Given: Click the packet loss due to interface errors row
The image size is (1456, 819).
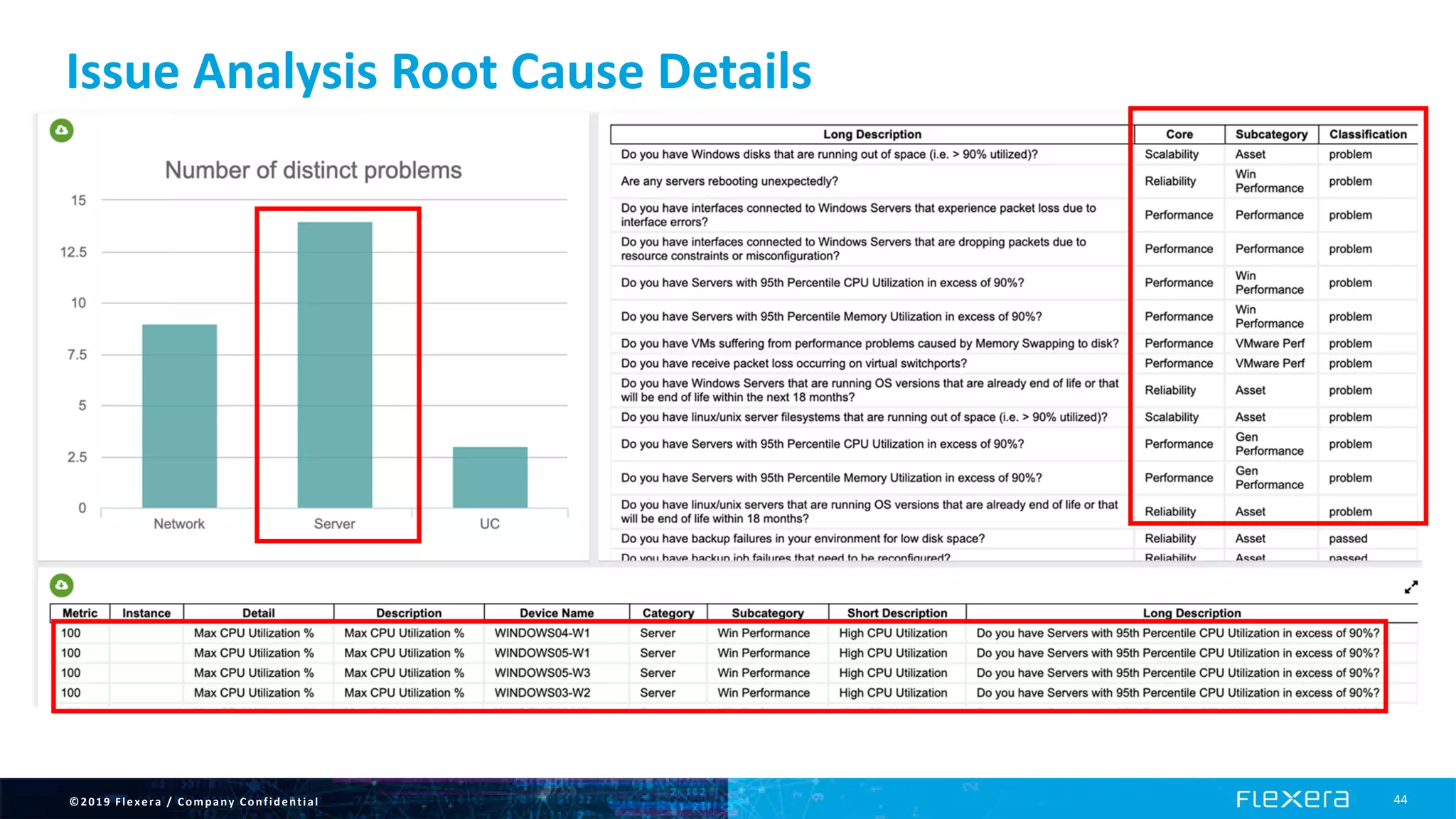Looking at the screenshot, I should [x=1014, y=215].
